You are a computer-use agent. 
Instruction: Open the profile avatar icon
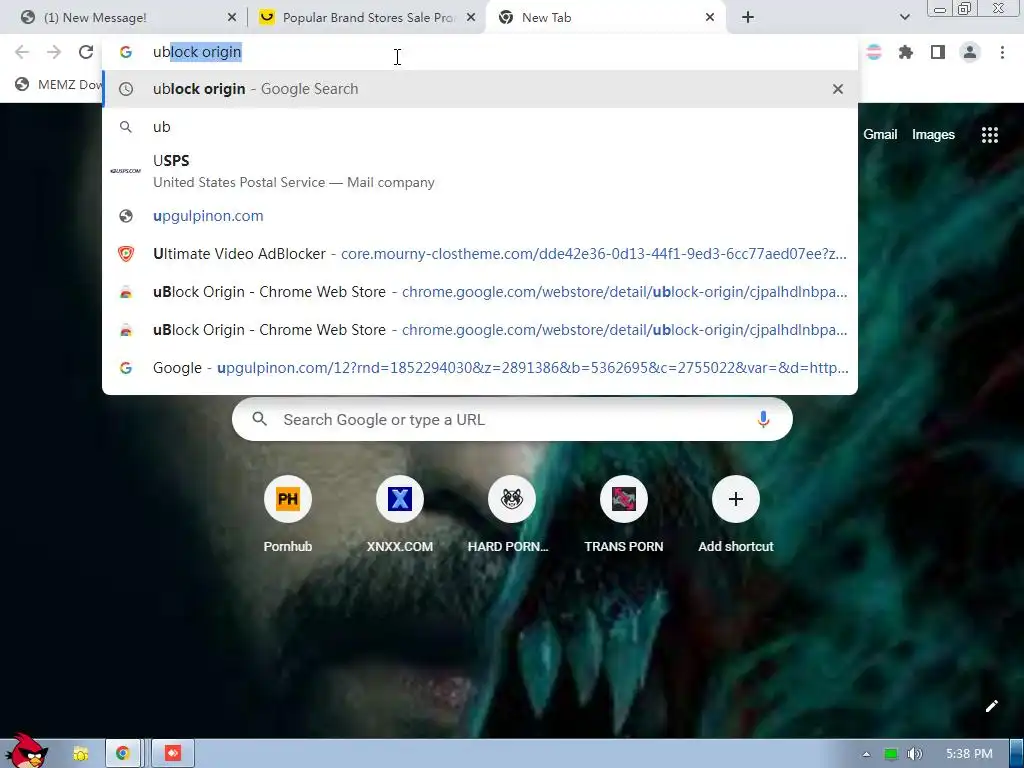click(x=970, y=52)
